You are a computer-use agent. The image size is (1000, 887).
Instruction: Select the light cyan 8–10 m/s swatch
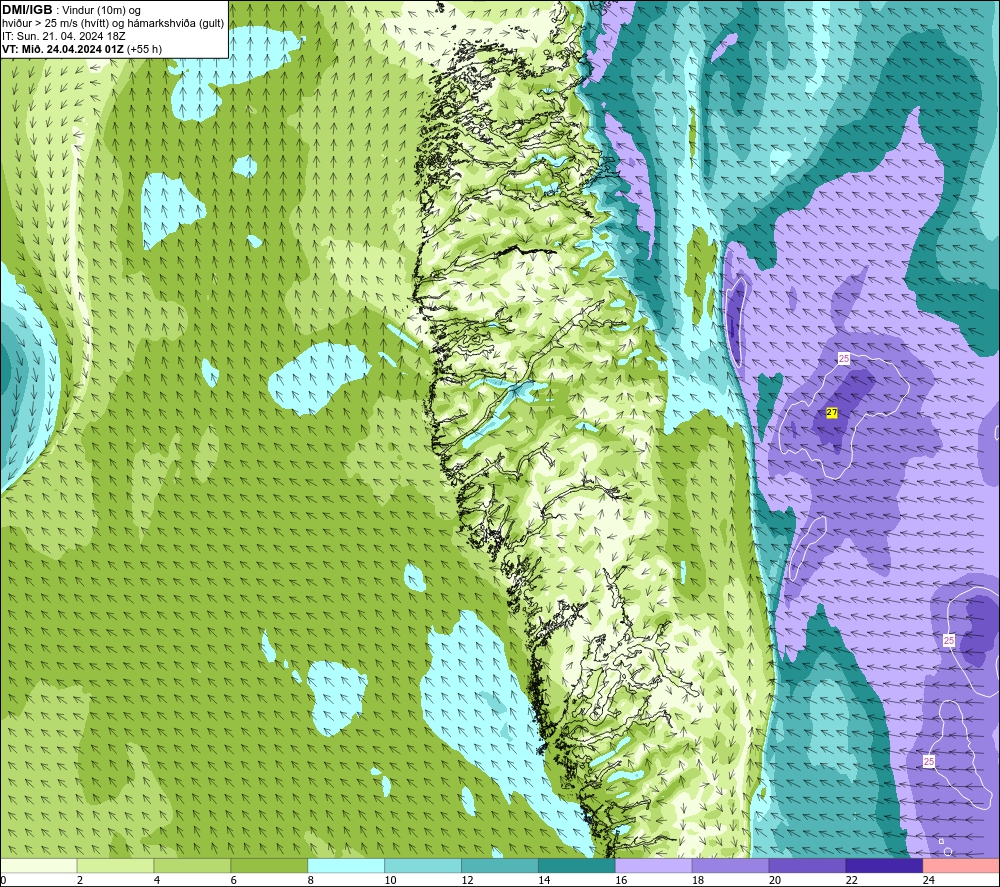346,866
